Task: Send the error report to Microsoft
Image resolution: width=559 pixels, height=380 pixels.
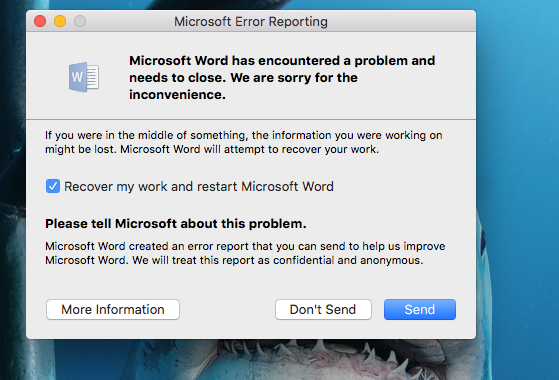Action: click(x=420, y=309)
